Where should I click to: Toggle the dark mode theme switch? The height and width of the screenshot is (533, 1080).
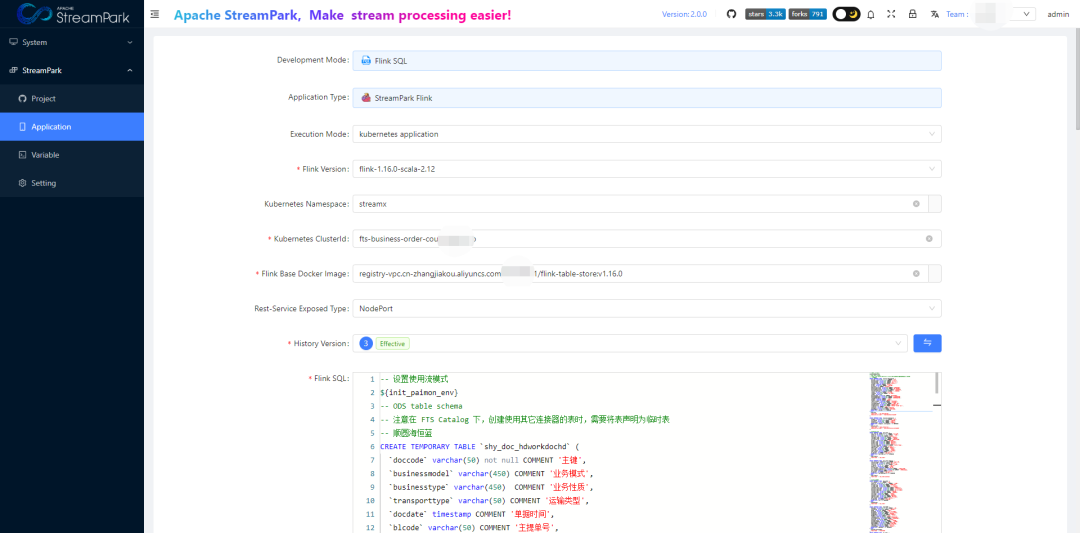point(846,14)
